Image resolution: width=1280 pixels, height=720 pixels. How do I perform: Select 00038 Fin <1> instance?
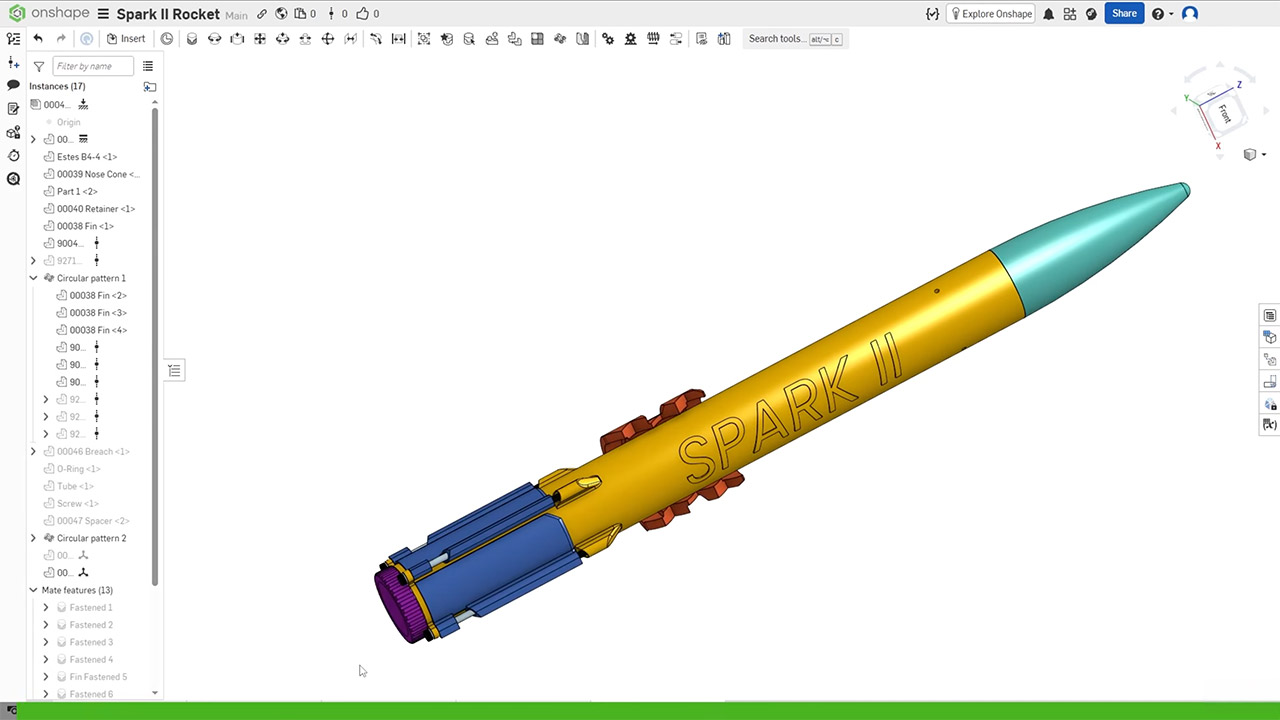coord(85,226)
